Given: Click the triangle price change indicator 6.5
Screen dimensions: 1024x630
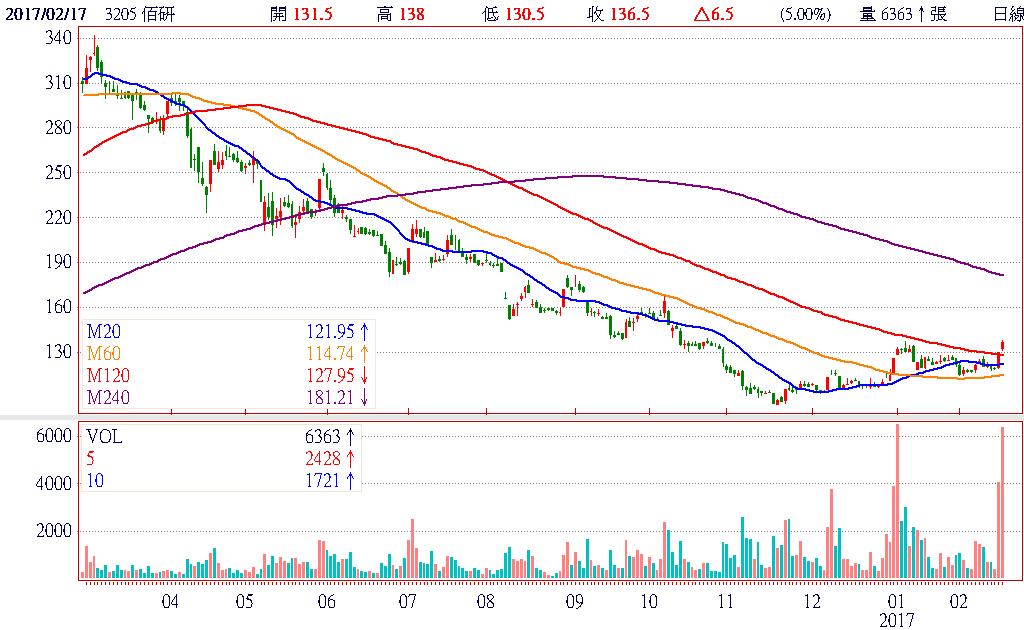Looking at the screenshot, I should click(x=710, y=13).
